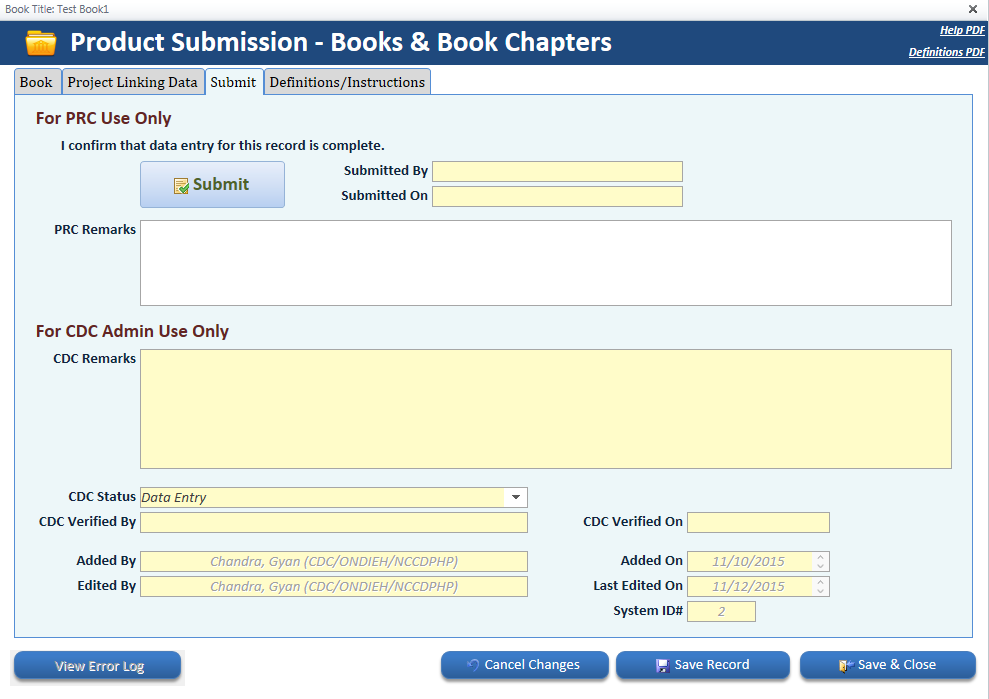Click the checkmark icon on Submit button
The image size is (989, 699).
[181, 185]
